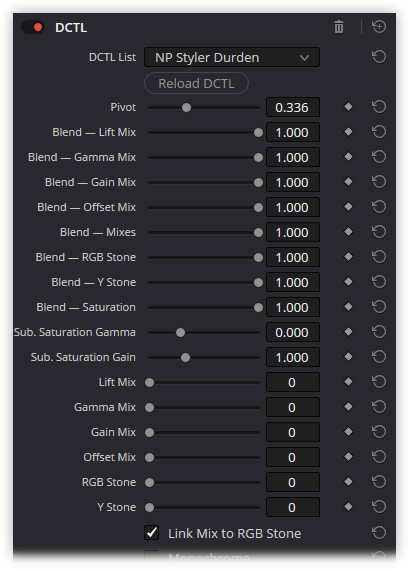The height and width of the screenshot is (571, 409).
Task: Reset the DCTL List selection
Action: (379, 57)
